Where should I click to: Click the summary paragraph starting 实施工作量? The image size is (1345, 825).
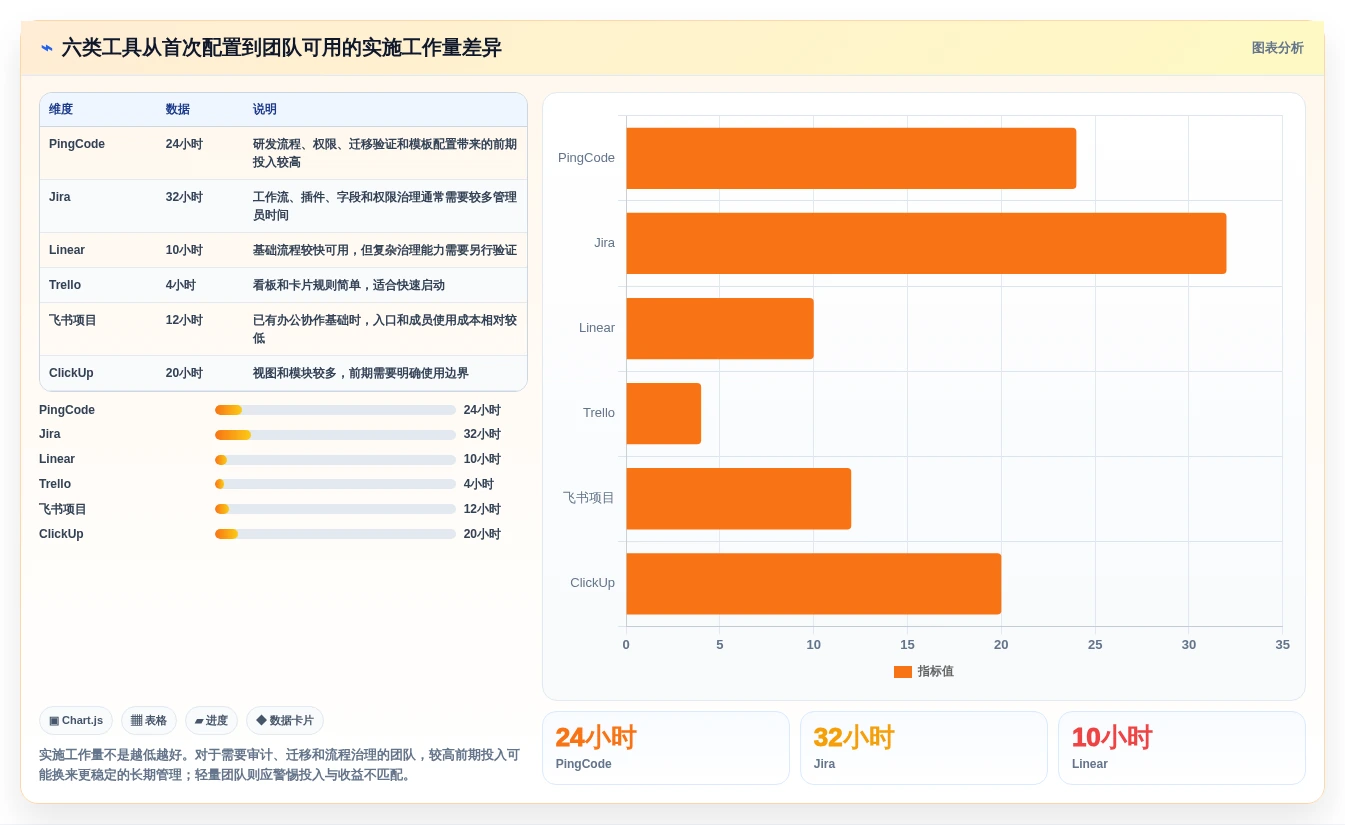point(279,765)
